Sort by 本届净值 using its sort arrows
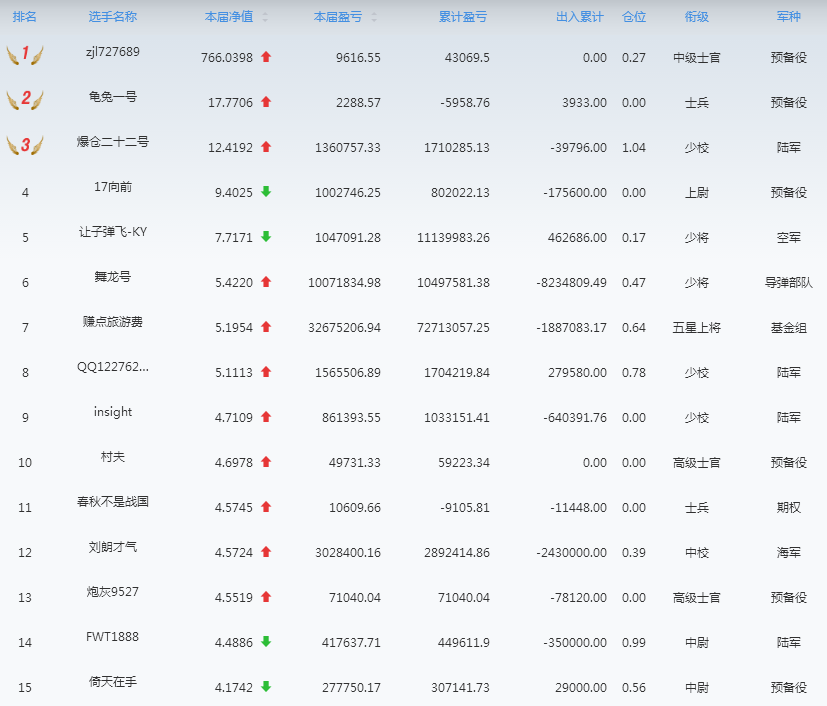 [265, 17]
